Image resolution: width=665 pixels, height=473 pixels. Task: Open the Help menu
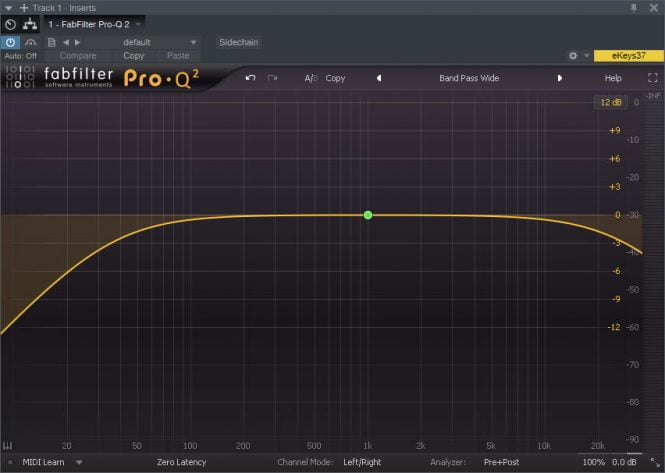click(x=613, y=78)
